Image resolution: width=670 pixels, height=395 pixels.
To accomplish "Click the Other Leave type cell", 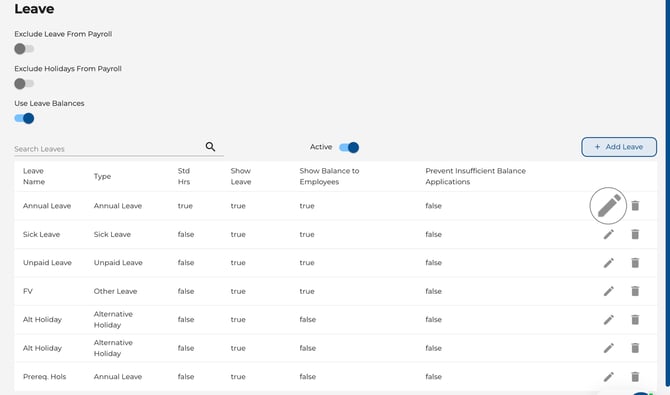I will [115, 291].
